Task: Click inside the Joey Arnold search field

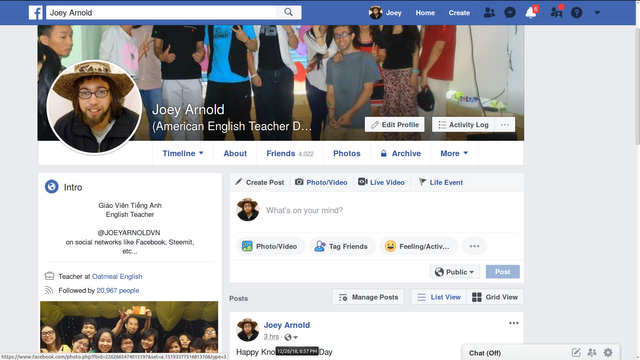Action: coord(161,12)
